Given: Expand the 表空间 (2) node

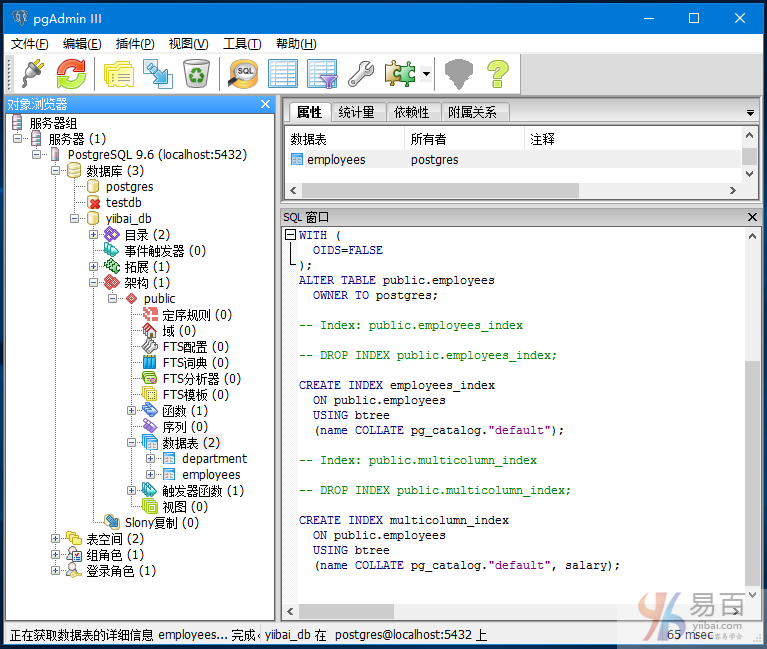Looking at the screenshot, I should (56, 539).
